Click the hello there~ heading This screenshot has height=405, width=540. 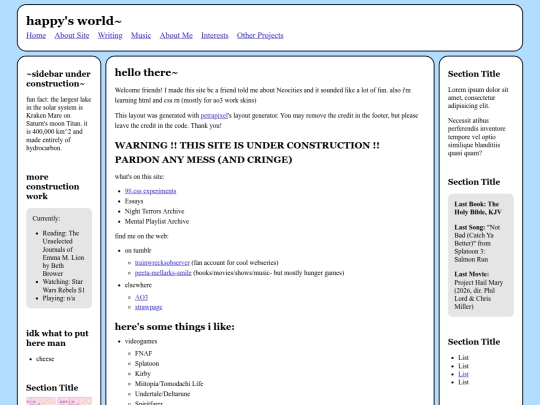pyautogui.click(x=146, y=73)
